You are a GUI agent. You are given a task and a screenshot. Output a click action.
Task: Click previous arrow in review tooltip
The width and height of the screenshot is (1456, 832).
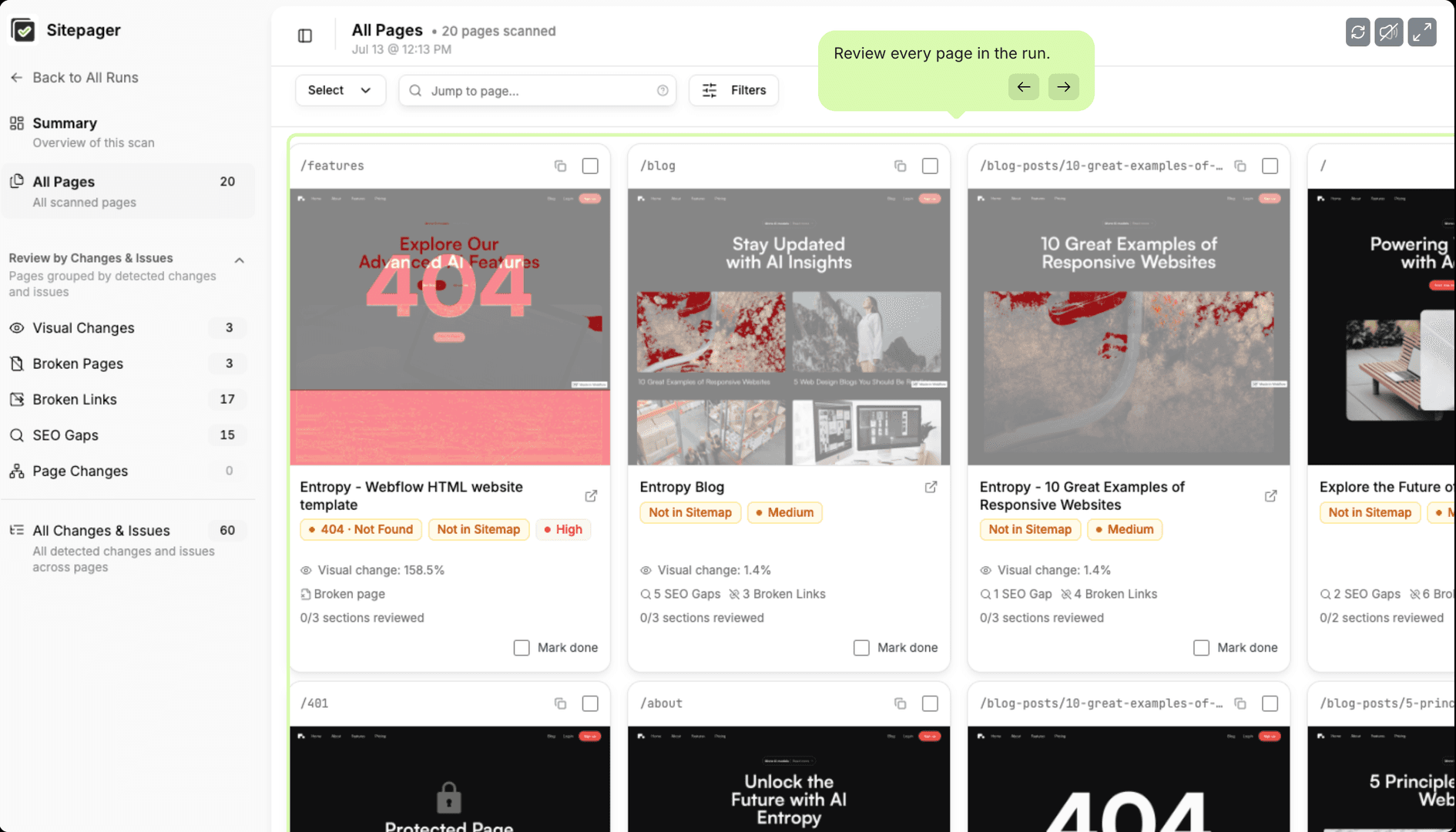[x=1023, y=87]
